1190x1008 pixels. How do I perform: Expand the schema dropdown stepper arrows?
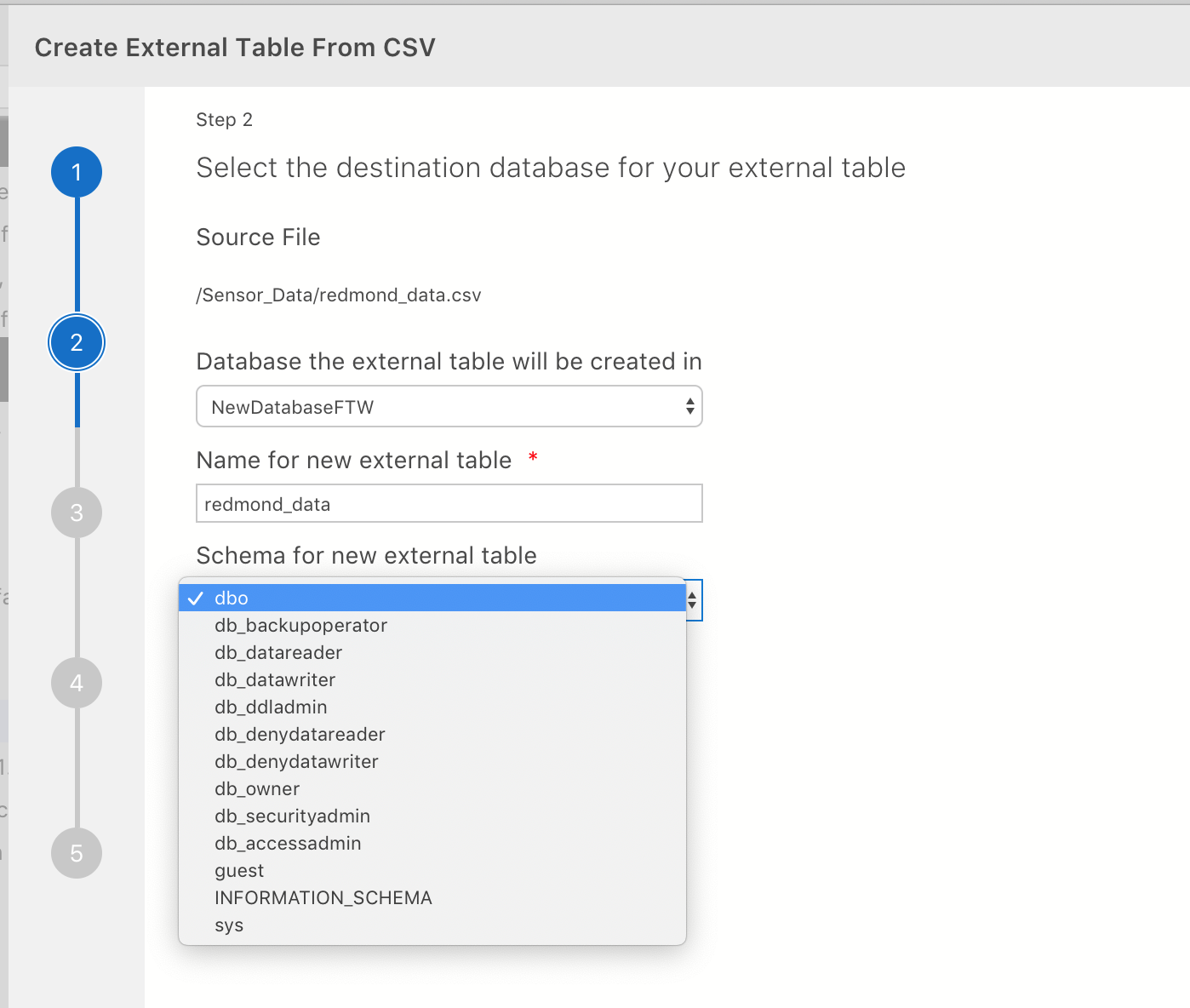(693, 599)
